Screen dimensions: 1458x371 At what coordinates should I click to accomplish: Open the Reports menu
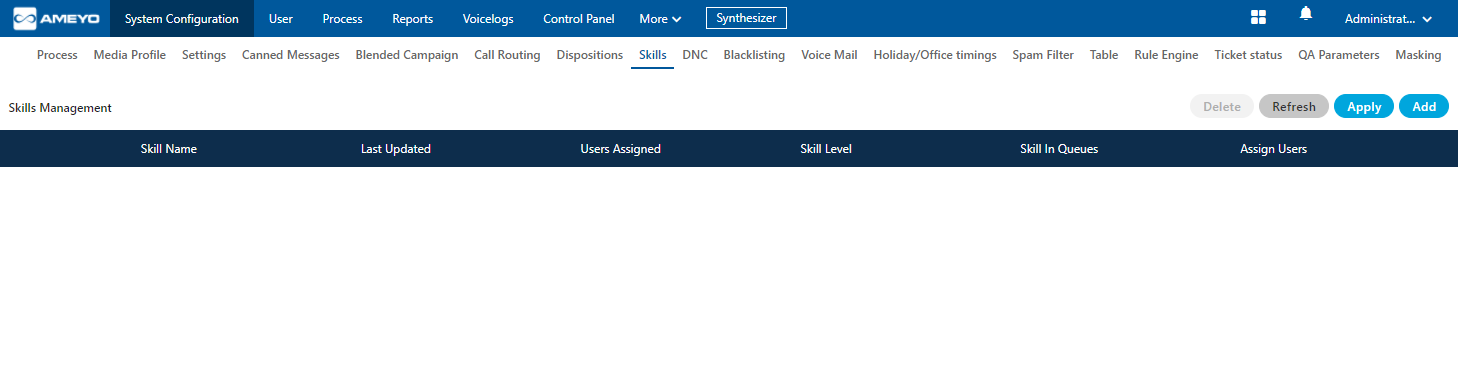(x=412, y=19)
